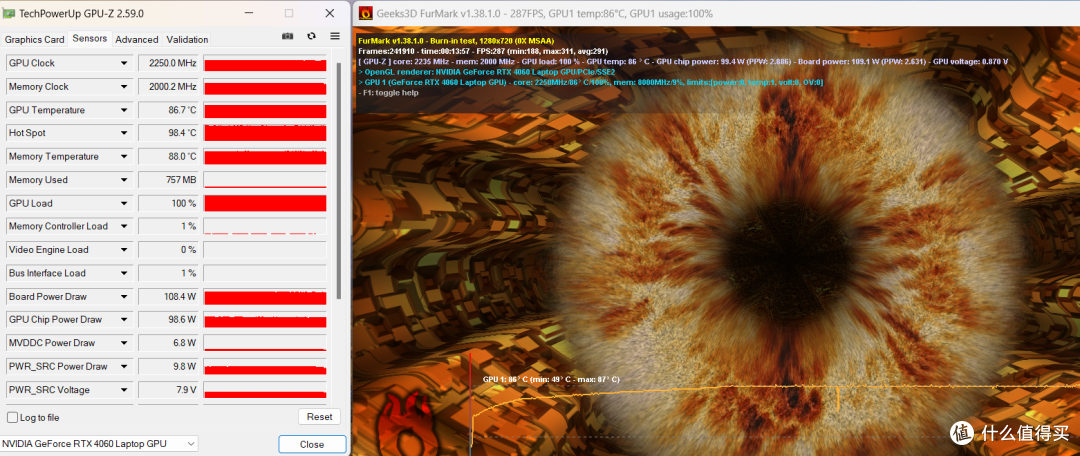Click the GPU Load history graph
This screenshot has height=456, width=1080.
(x=265, y=203)
